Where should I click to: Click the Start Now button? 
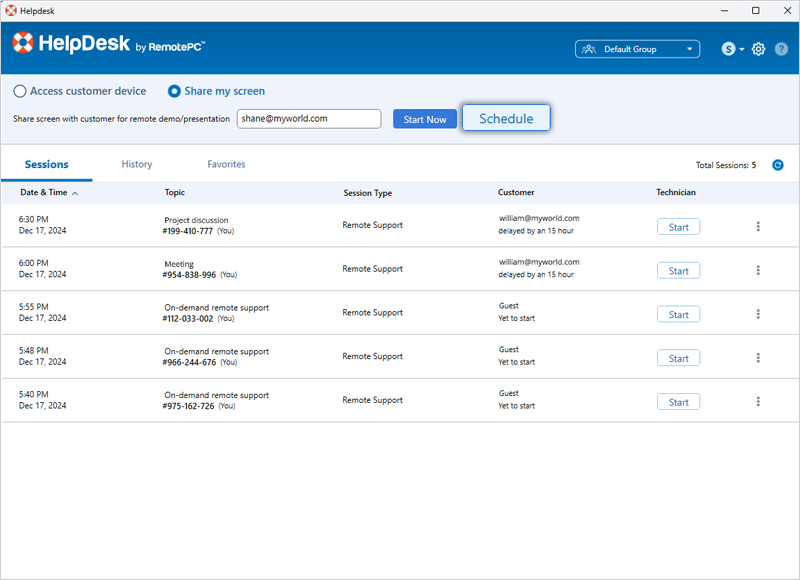[424, 119]
